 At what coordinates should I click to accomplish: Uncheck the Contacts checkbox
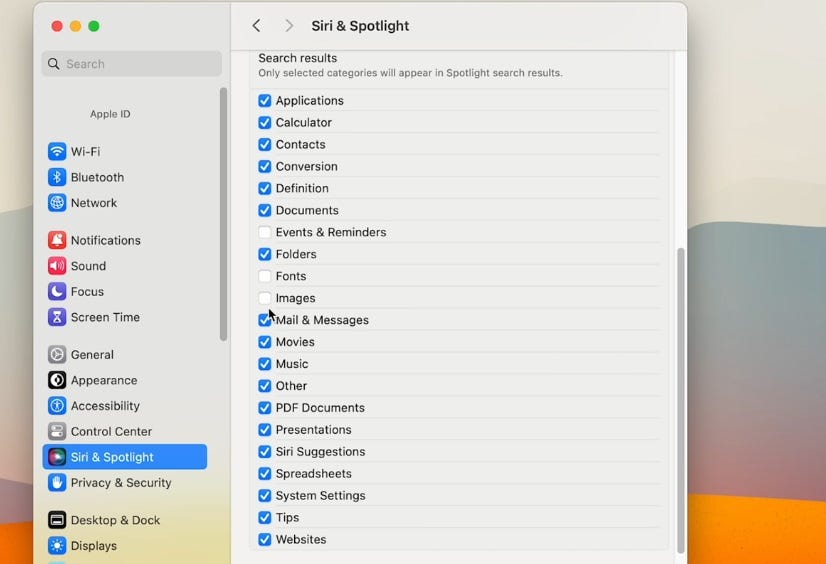tap(265, 144)
